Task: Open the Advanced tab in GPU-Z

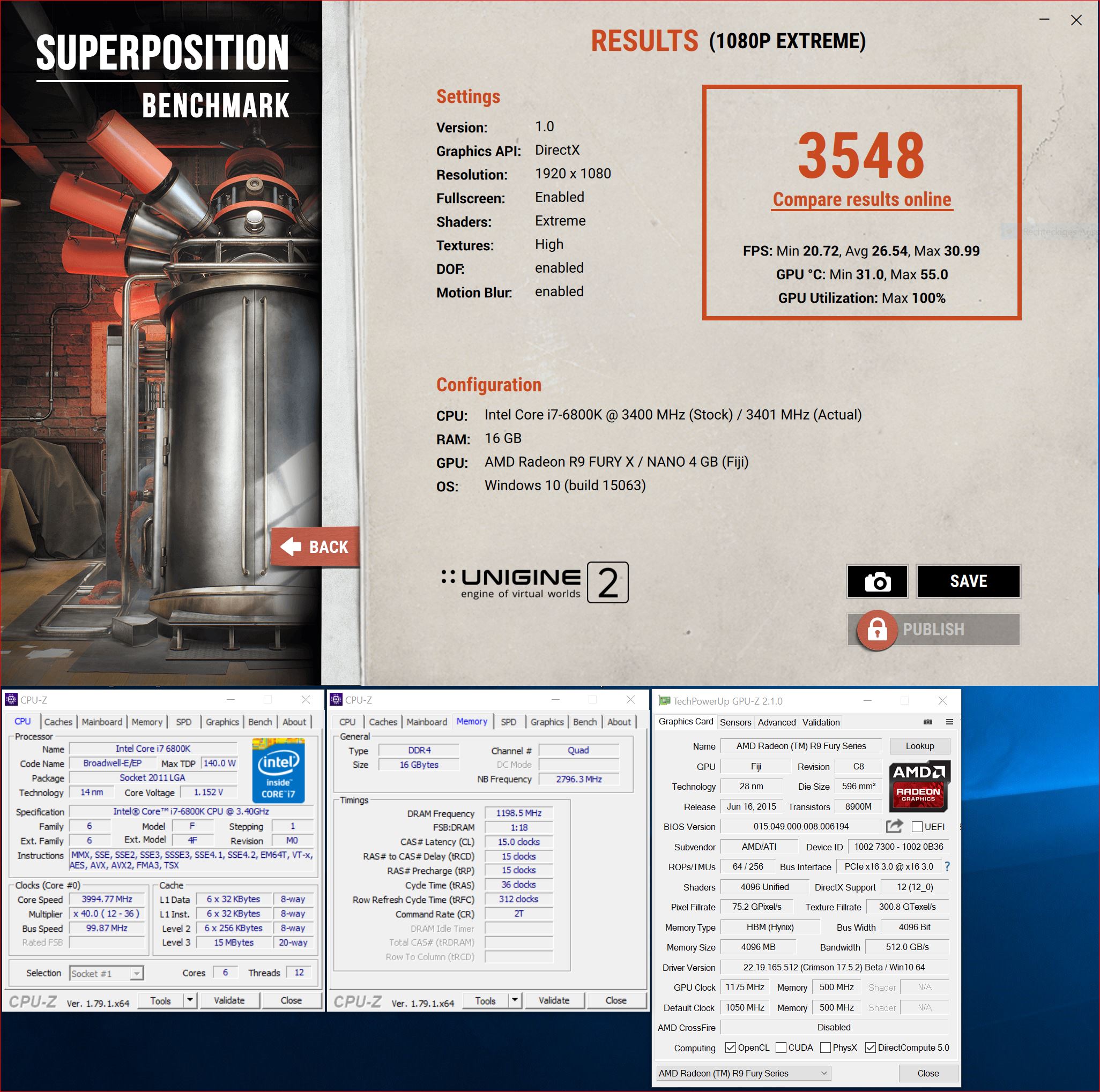Action: 776,722
